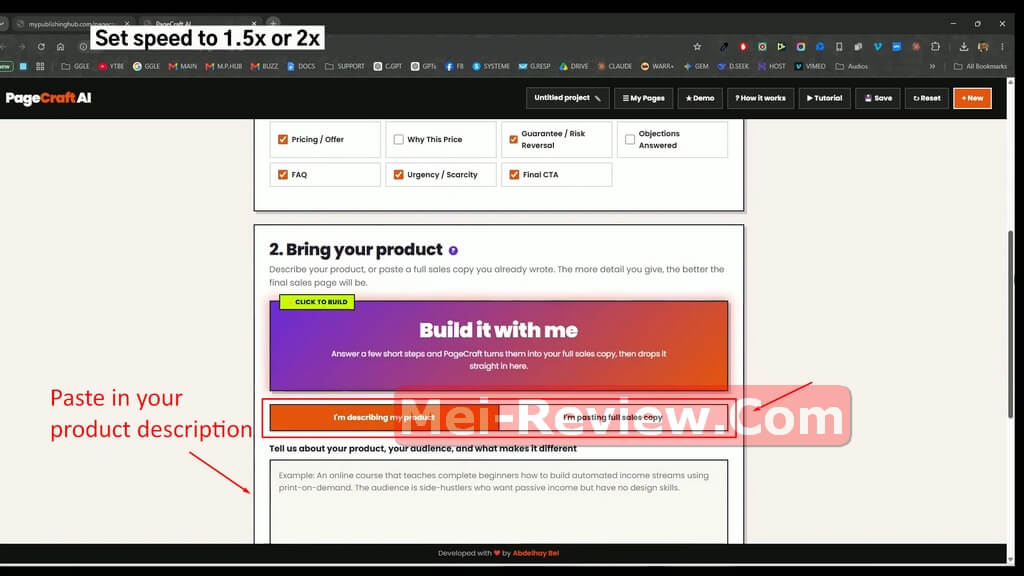Check the Why This Price checkbox
Image resolution: width=1024 pixels, height=576 pixels.
[x=398, y=139]
